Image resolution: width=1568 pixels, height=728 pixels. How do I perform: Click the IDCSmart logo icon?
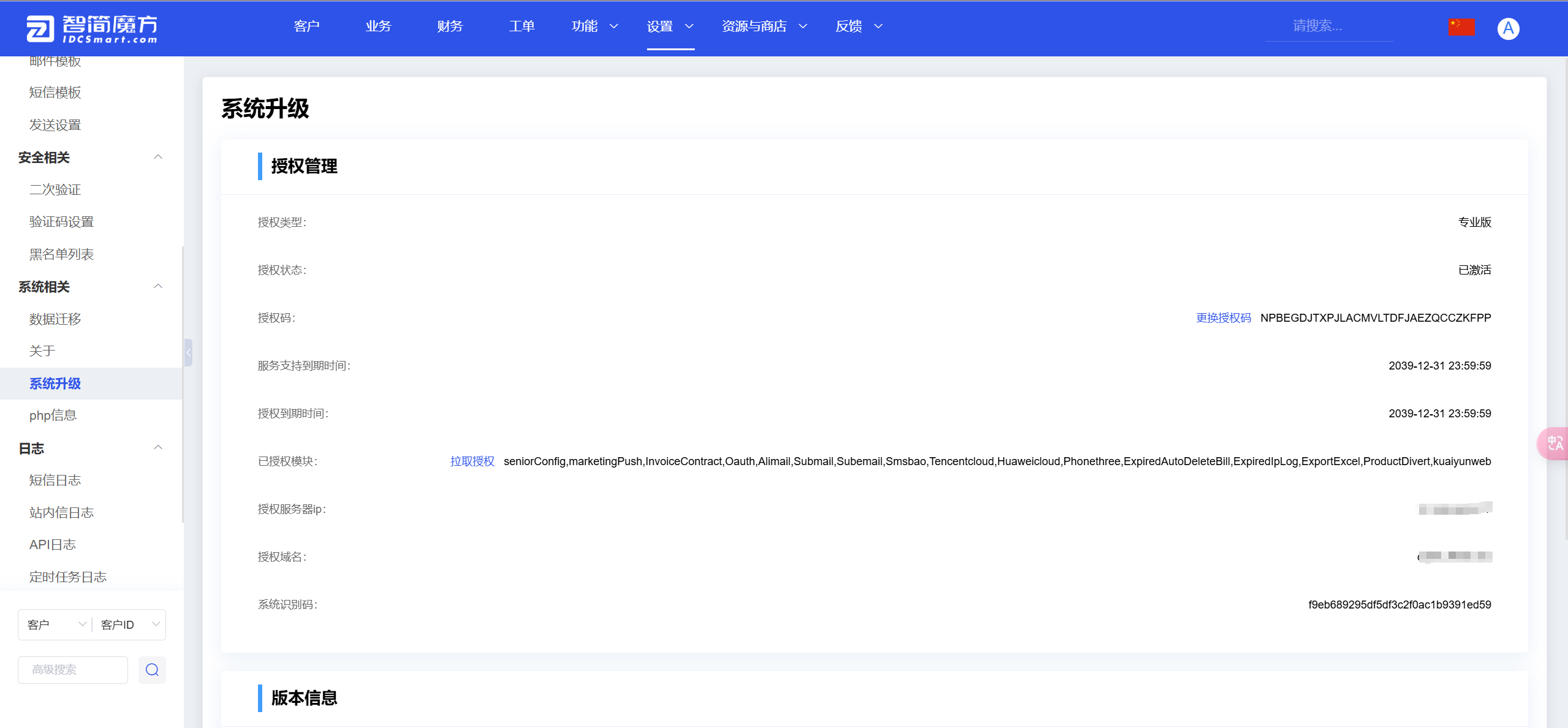point(40,28)
